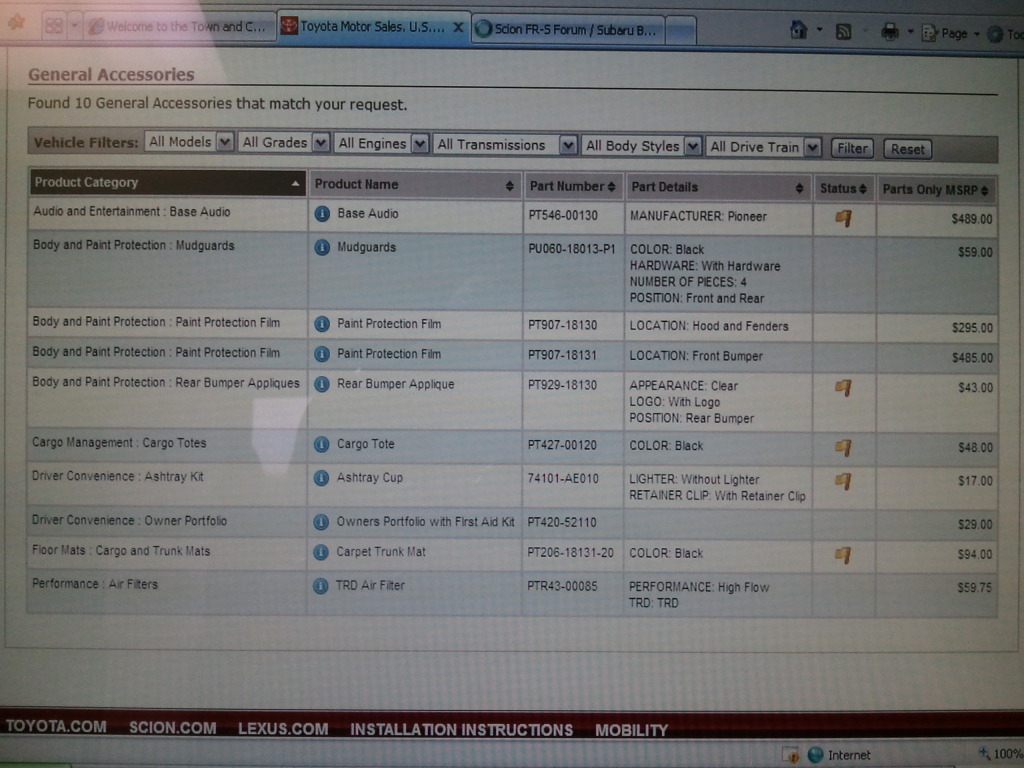
Task: Switch to Scion FR-S Forum tab
Action: 566,29
